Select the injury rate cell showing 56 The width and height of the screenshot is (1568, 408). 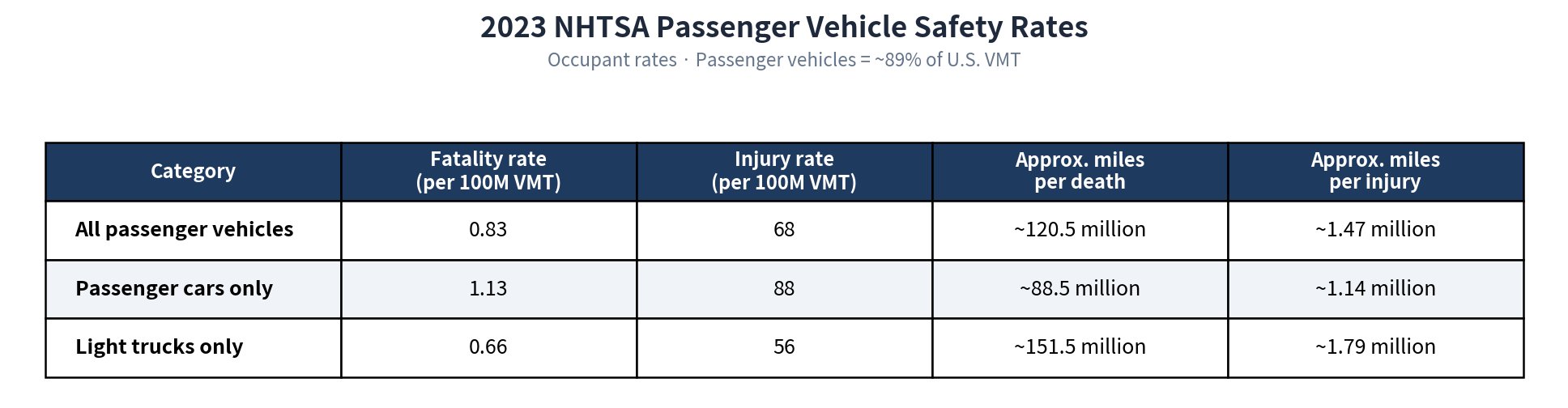(x=784, y=347)
